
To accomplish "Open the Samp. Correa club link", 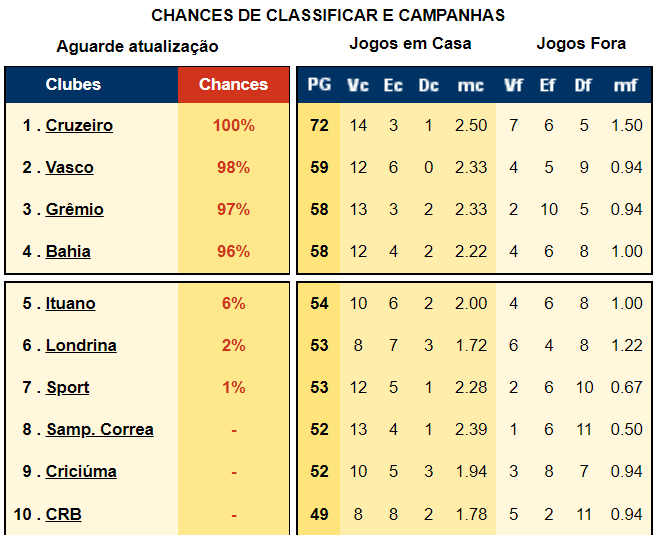I will 100,429.
